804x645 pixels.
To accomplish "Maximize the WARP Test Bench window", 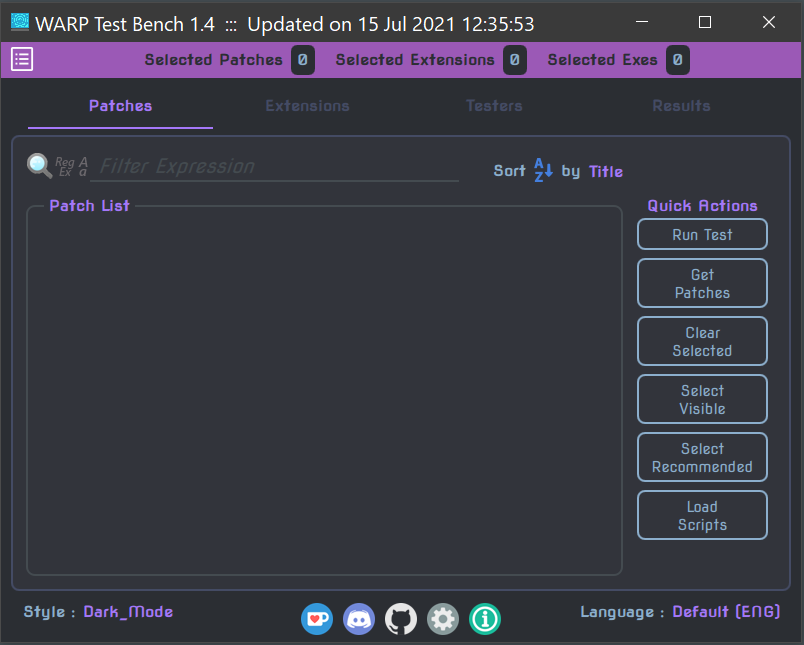I will pyautogui.click(x=705, y=22).
